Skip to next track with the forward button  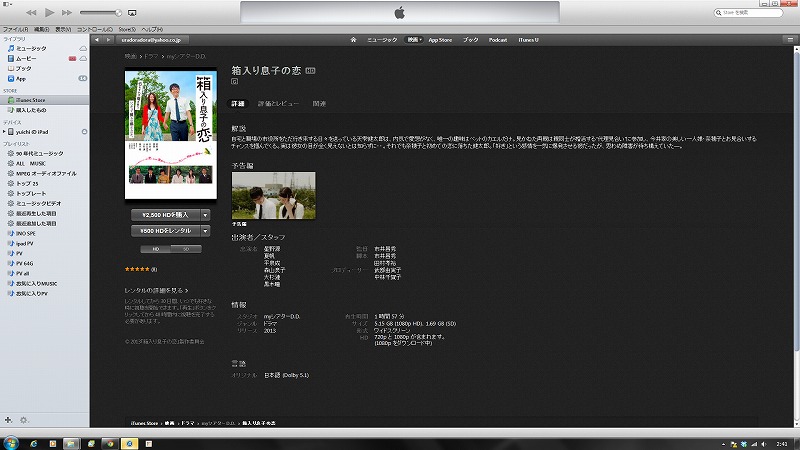coord(66,13)
